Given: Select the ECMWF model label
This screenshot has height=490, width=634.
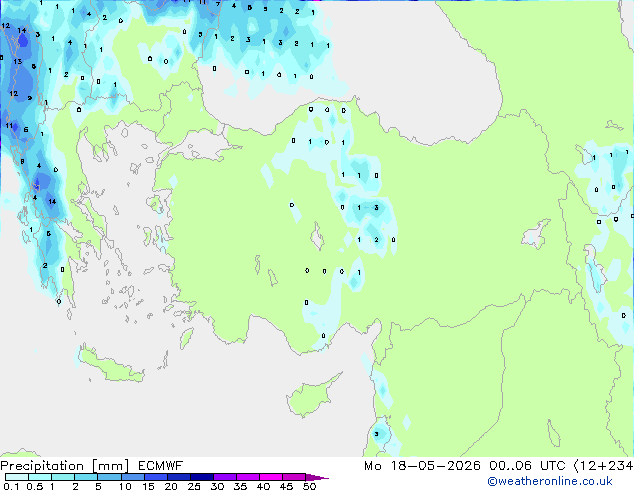Looking at the screenshot, I should [x=161, y=466].
